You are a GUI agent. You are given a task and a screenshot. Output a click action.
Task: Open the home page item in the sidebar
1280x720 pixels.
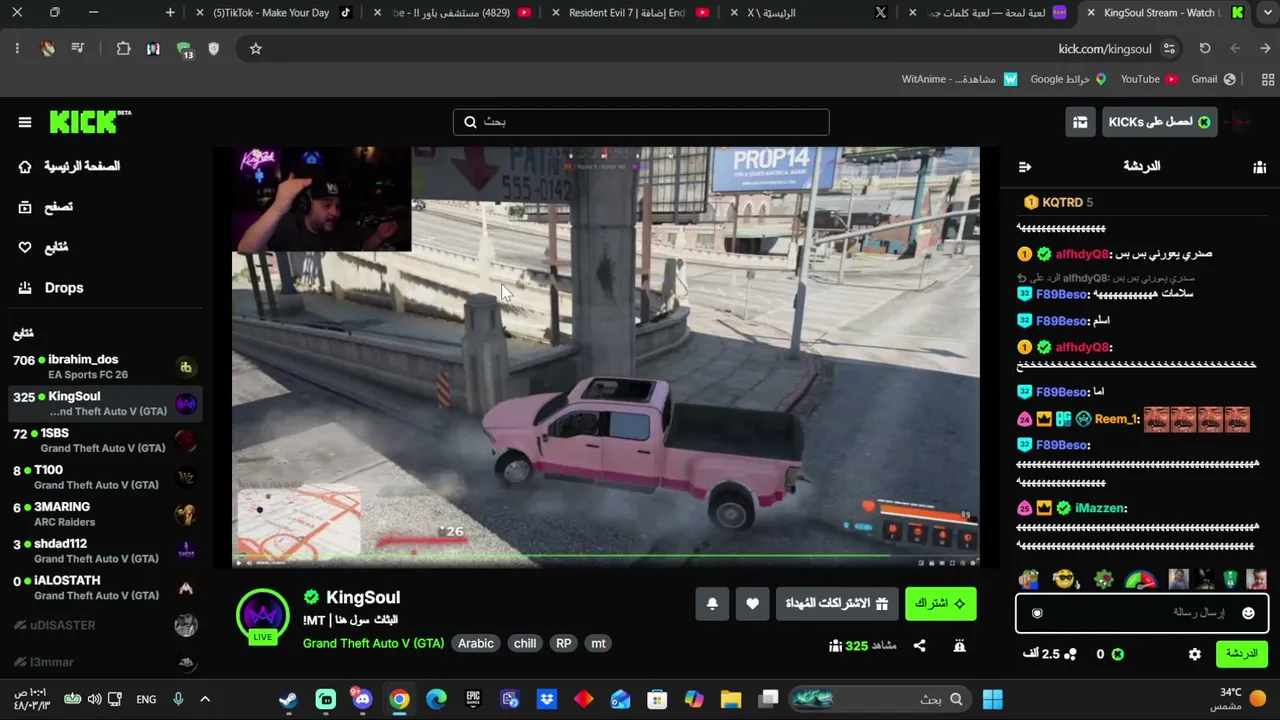click(x=69, y=166)
